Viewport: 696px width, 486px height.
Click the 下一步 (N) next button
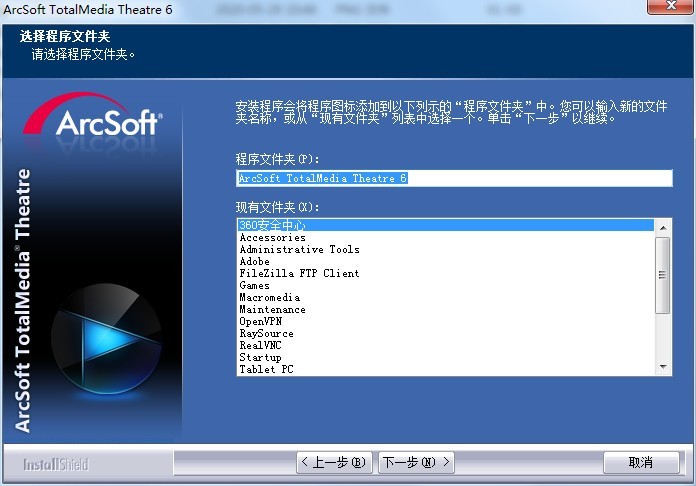pyautogui.click(x=416, y=462)
